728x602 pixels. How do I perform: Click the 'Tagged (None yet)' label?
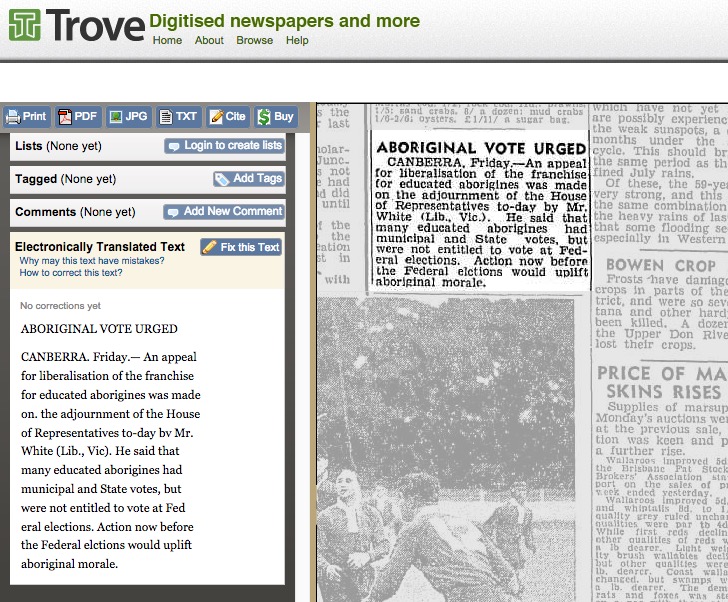pos(65,179)
